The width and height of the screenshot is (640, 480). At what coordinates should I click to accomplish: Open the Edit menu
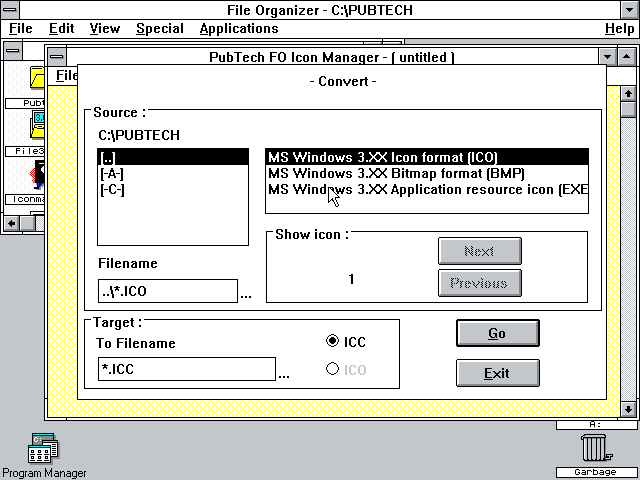61,29
